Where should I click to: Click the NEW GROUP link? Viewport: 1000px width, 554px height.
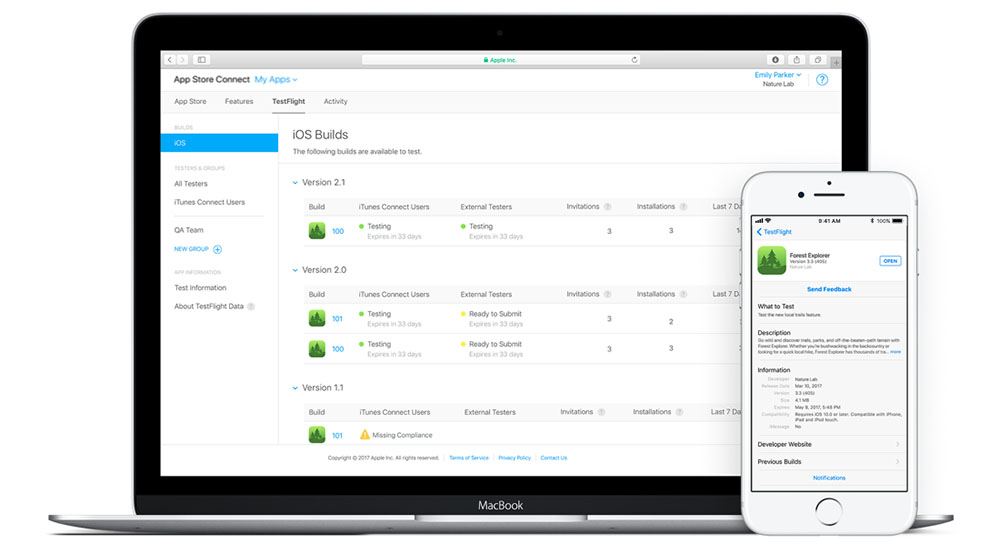(x=191, y=249)
